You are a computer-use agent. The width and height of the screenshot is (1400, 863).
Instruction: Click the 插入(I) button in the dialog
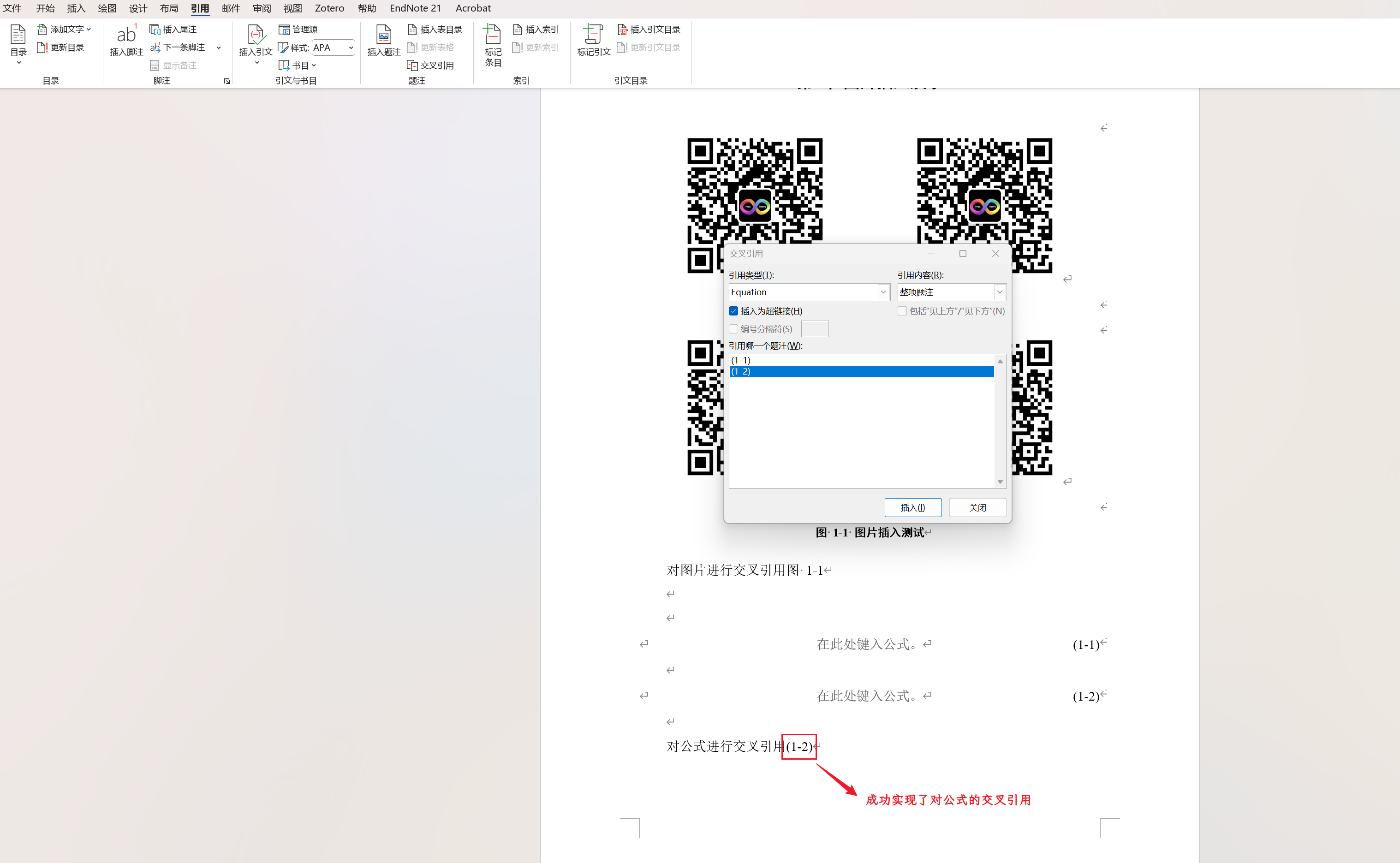click(912, 507)
